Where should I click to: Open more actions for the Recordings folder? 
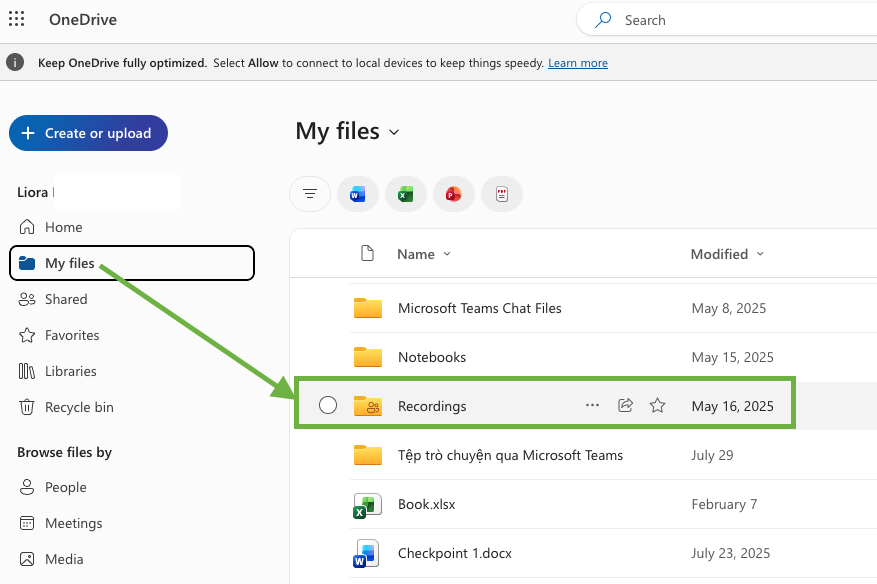point(592,406)
